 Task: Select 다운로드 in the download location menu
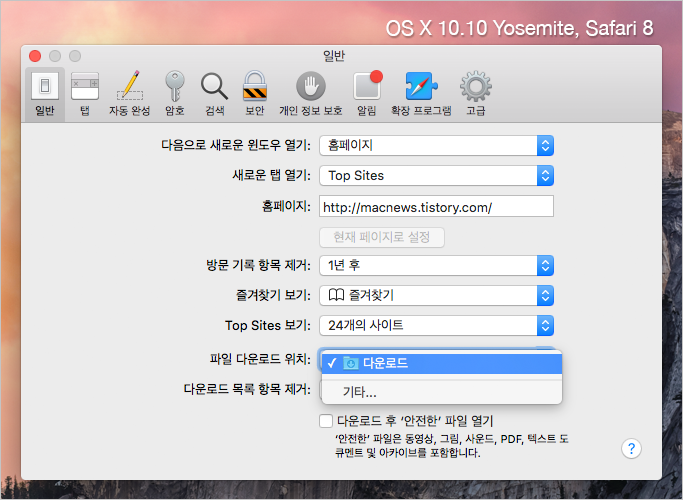pos(442,363)
